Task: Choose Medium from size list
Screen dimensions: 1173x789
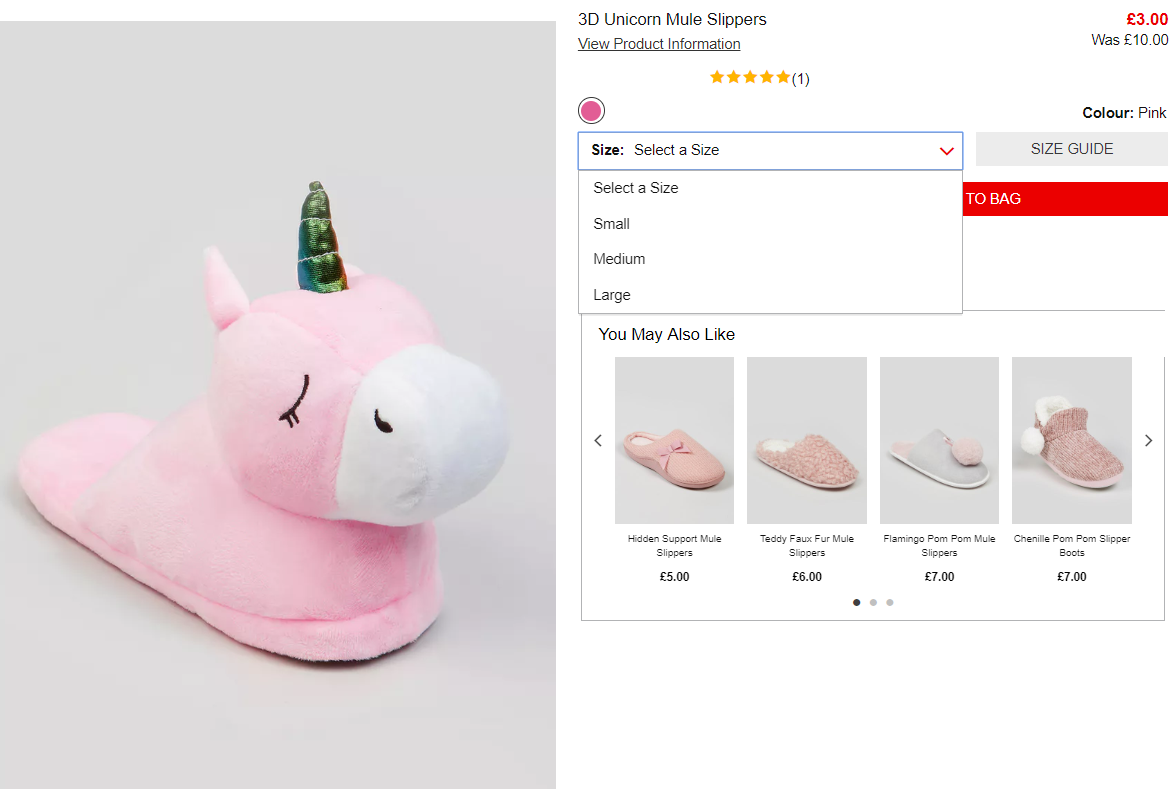Action: click(619, 259)
